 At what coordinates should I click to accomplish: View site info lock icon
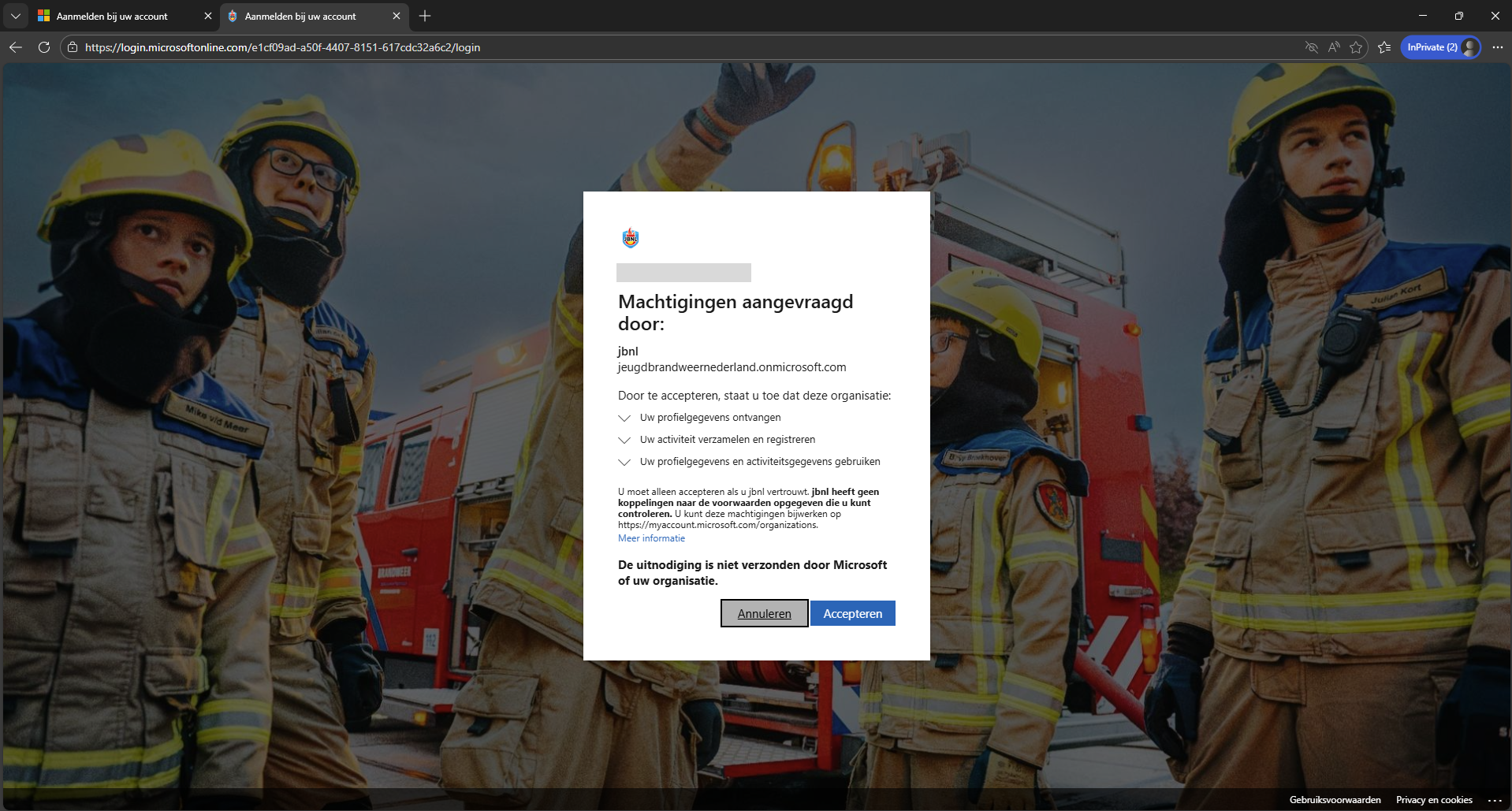73,47
